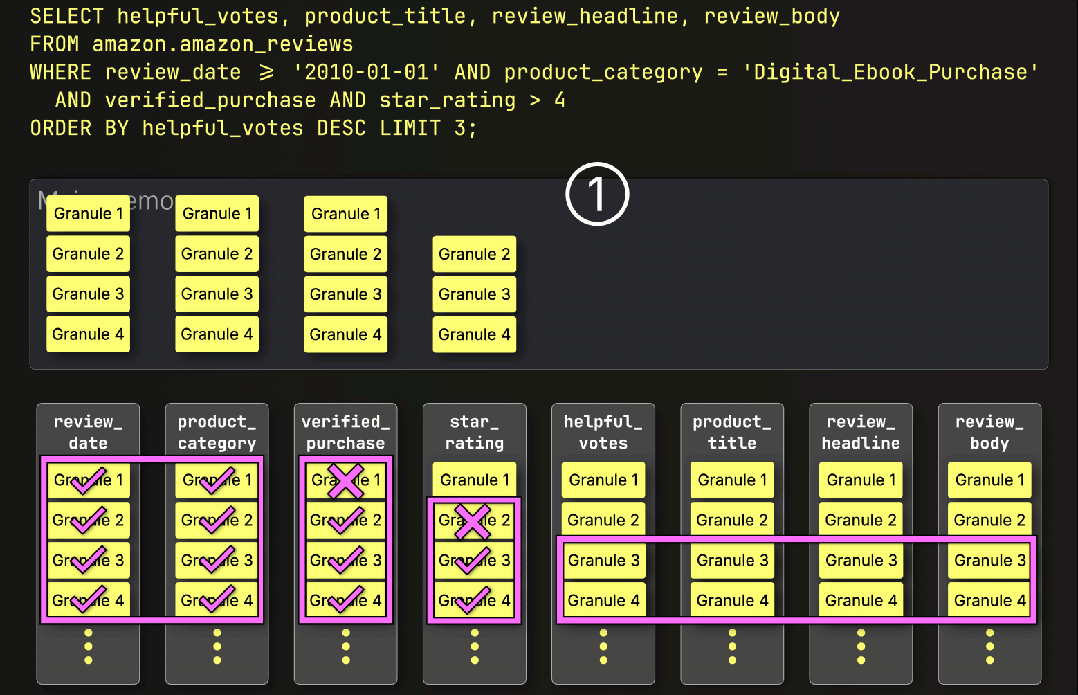Click ellipsis dots below star_rating granules
Viewport: 1078px width, 695px height.
(474, 646)
